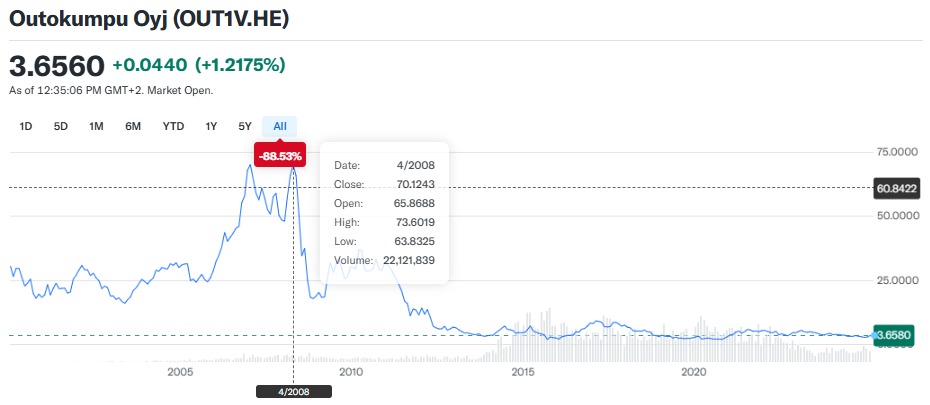Click the 4/2008 date marker on the axis
This screenshot has height=405, width=930.
(x=292, y=391)
